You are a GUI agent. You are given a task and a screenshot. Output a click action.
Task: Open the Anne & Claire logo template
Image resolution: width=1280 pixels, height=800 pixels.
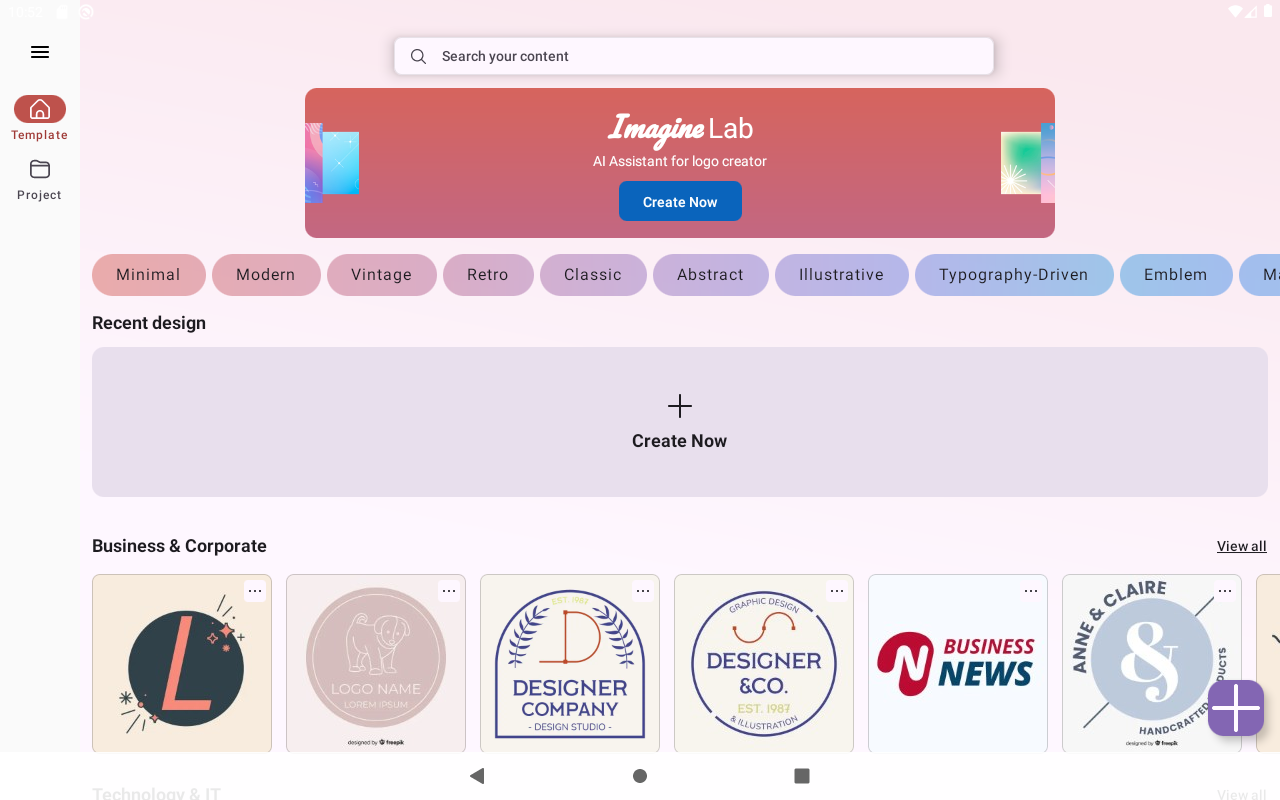1152,664
